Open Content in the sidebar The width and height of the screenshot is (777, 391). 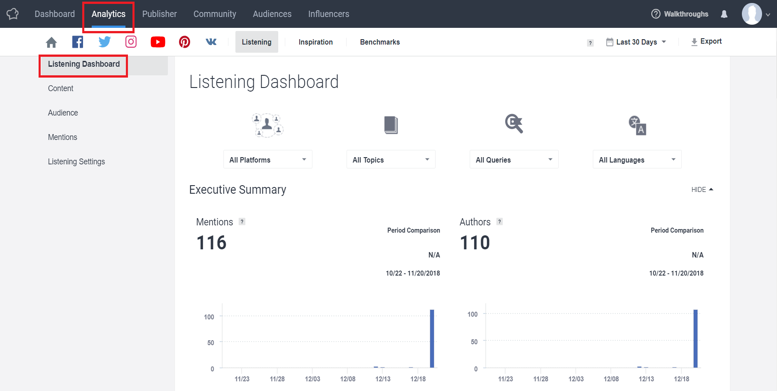coord(60,88)
